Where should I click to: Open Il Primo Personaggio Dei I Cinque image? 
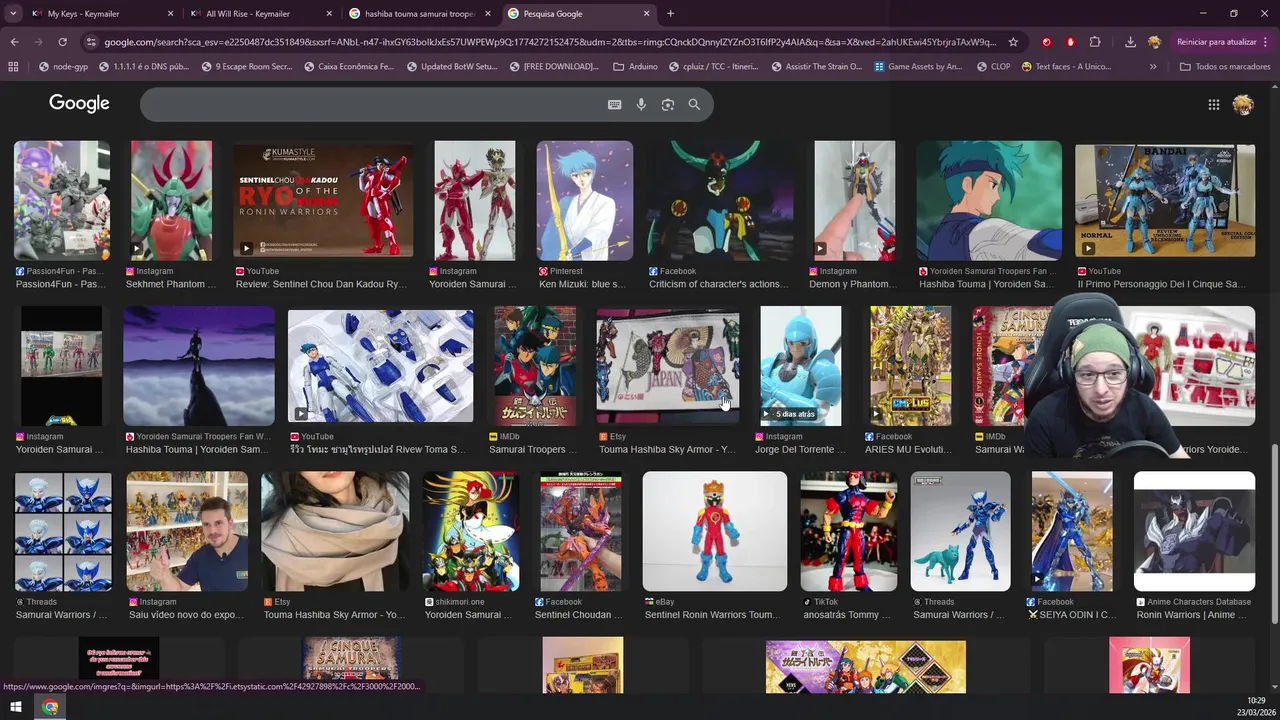tap(1165, 200)
